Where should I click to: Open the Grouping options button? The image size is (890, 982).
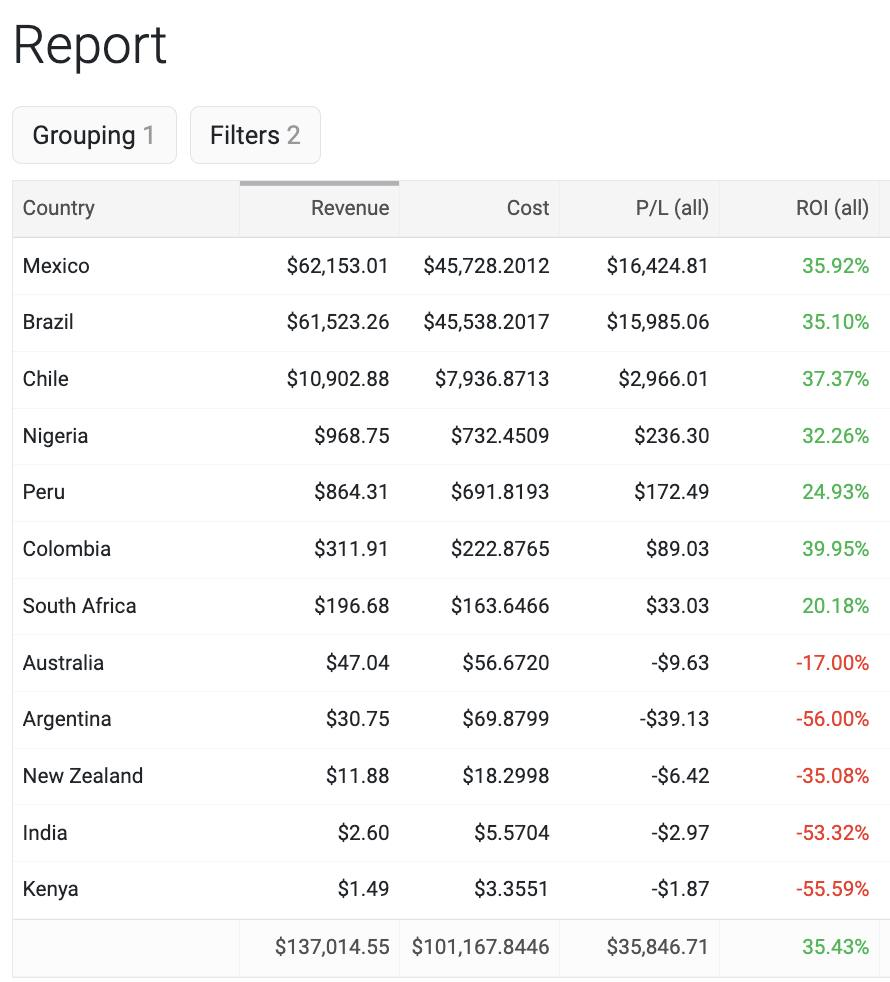coord(94,135)
